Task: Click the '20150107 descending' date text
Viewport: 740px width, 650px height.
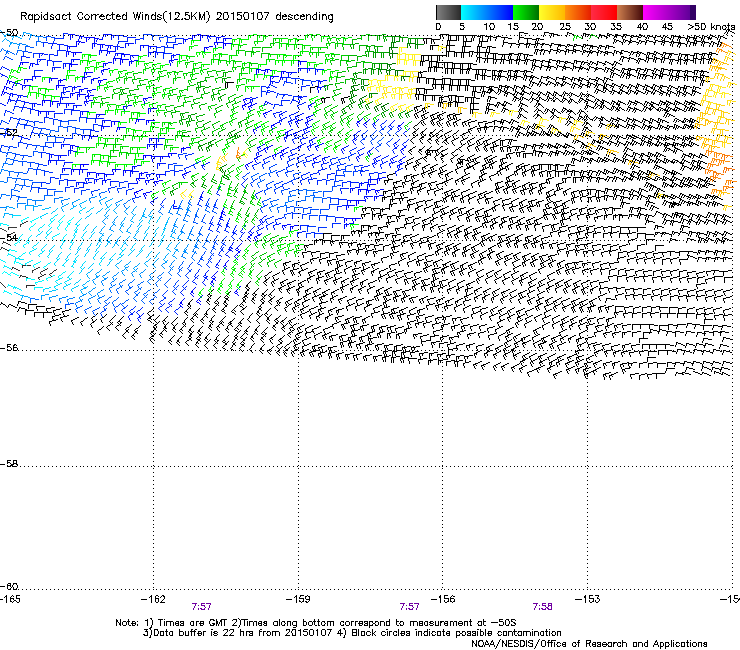Action: (x=275, y=17)
